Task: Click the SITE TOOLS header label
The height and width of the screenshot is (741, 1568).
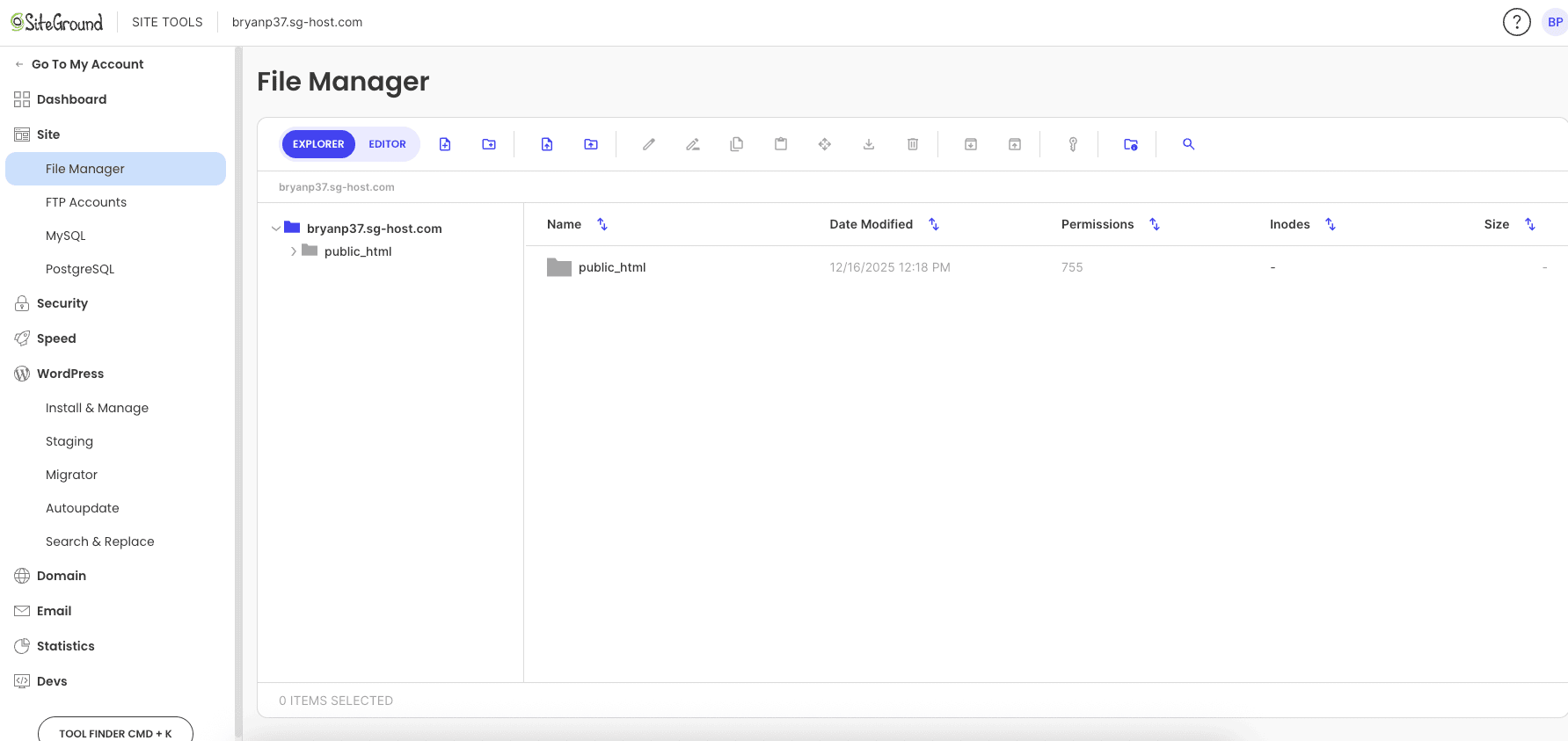Action: click(167, 22)
